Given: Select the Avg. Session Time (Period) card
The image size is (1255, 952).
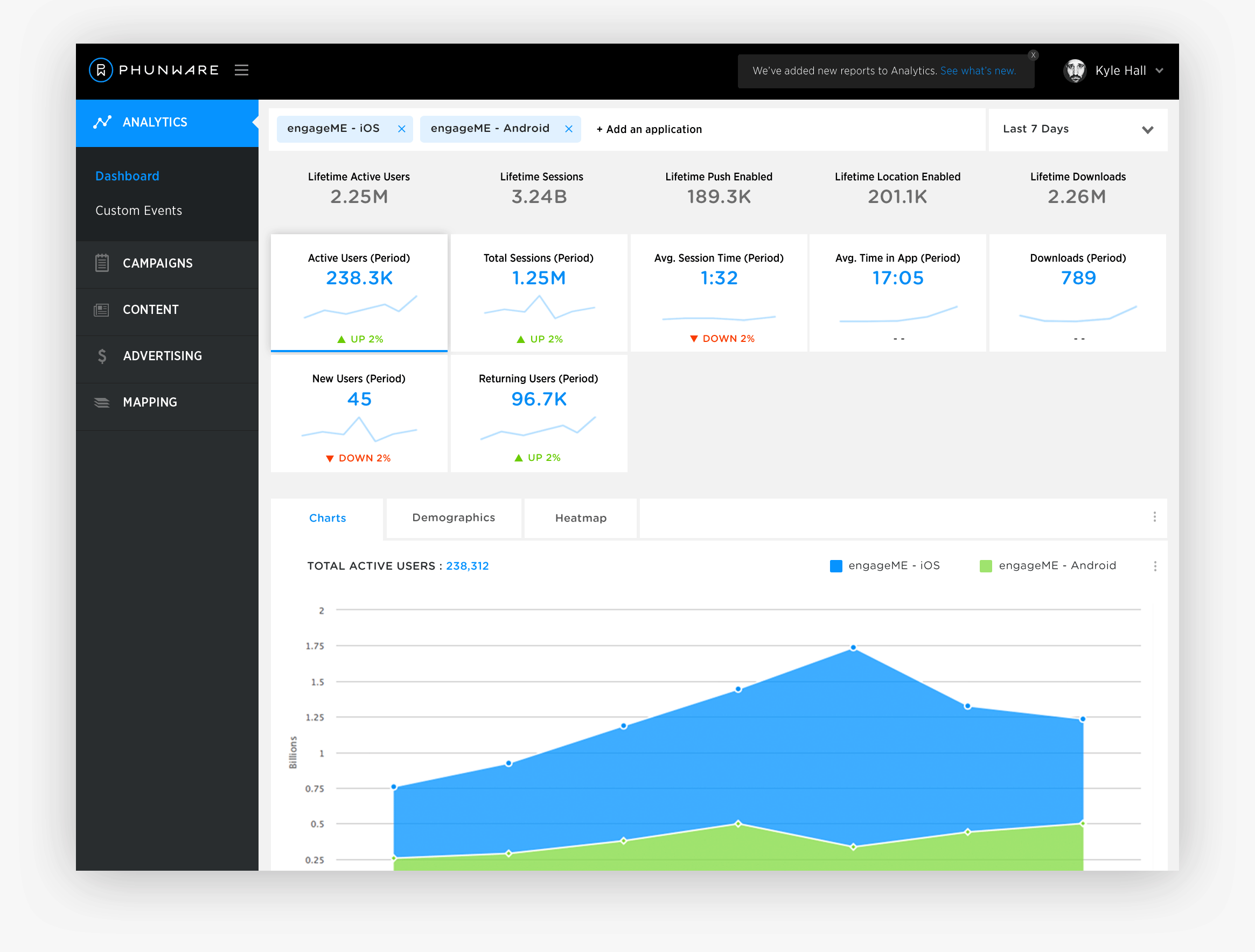Looking at the screenshot, I should [x=719, y=293].
